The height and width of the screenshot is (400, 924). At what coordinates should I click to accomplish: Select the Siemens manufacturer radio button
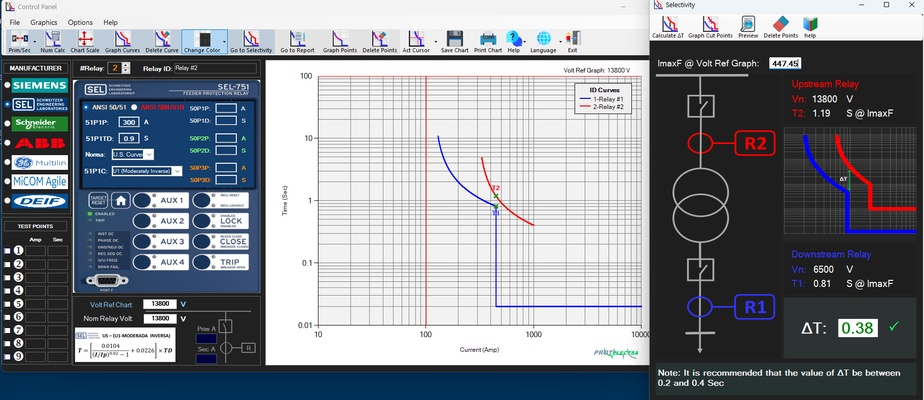click(x=7, y=85)
